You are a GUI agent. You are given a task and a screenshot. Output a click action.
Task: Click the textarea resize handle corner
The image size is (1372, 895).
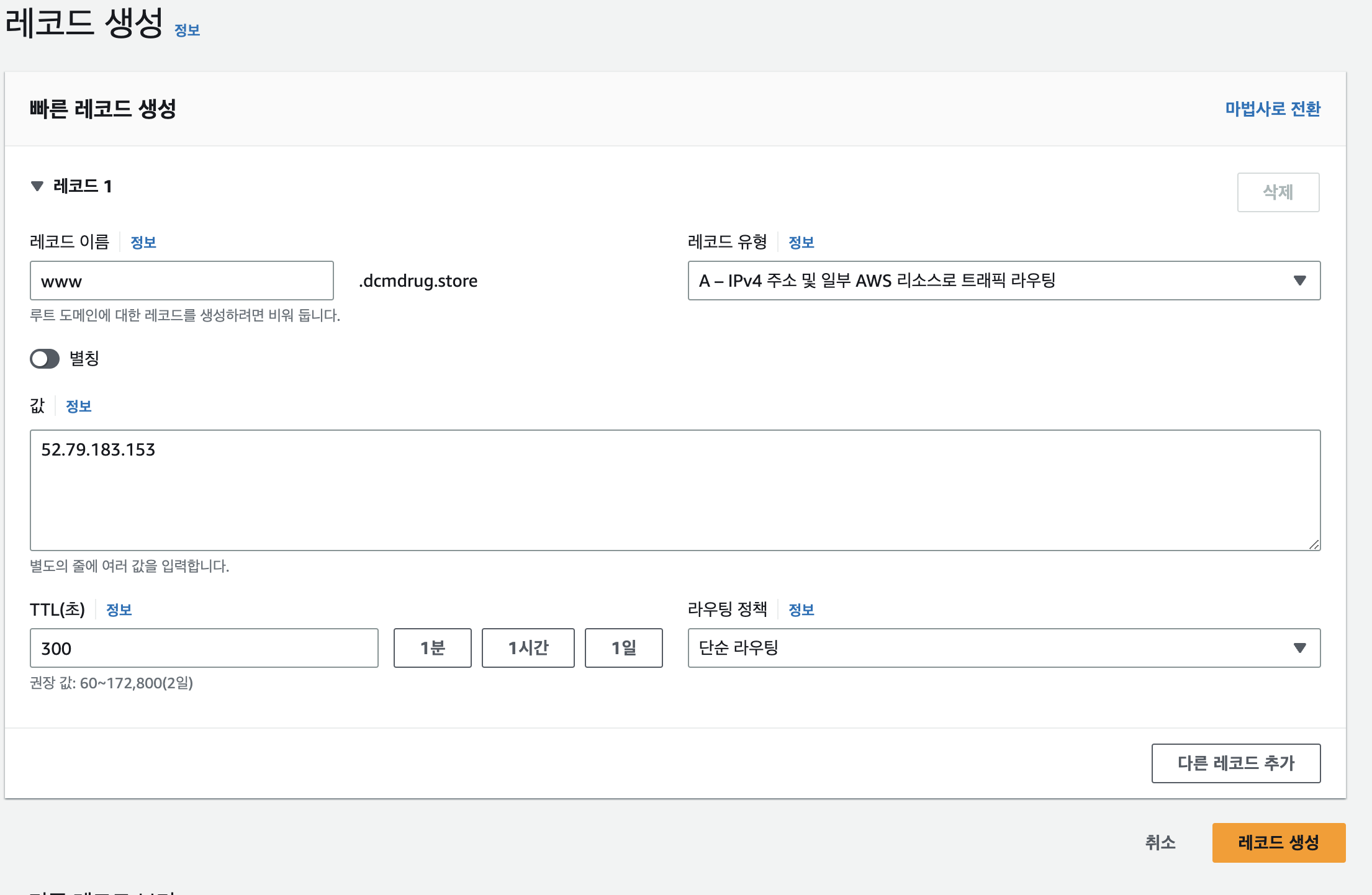[1314, 544]
